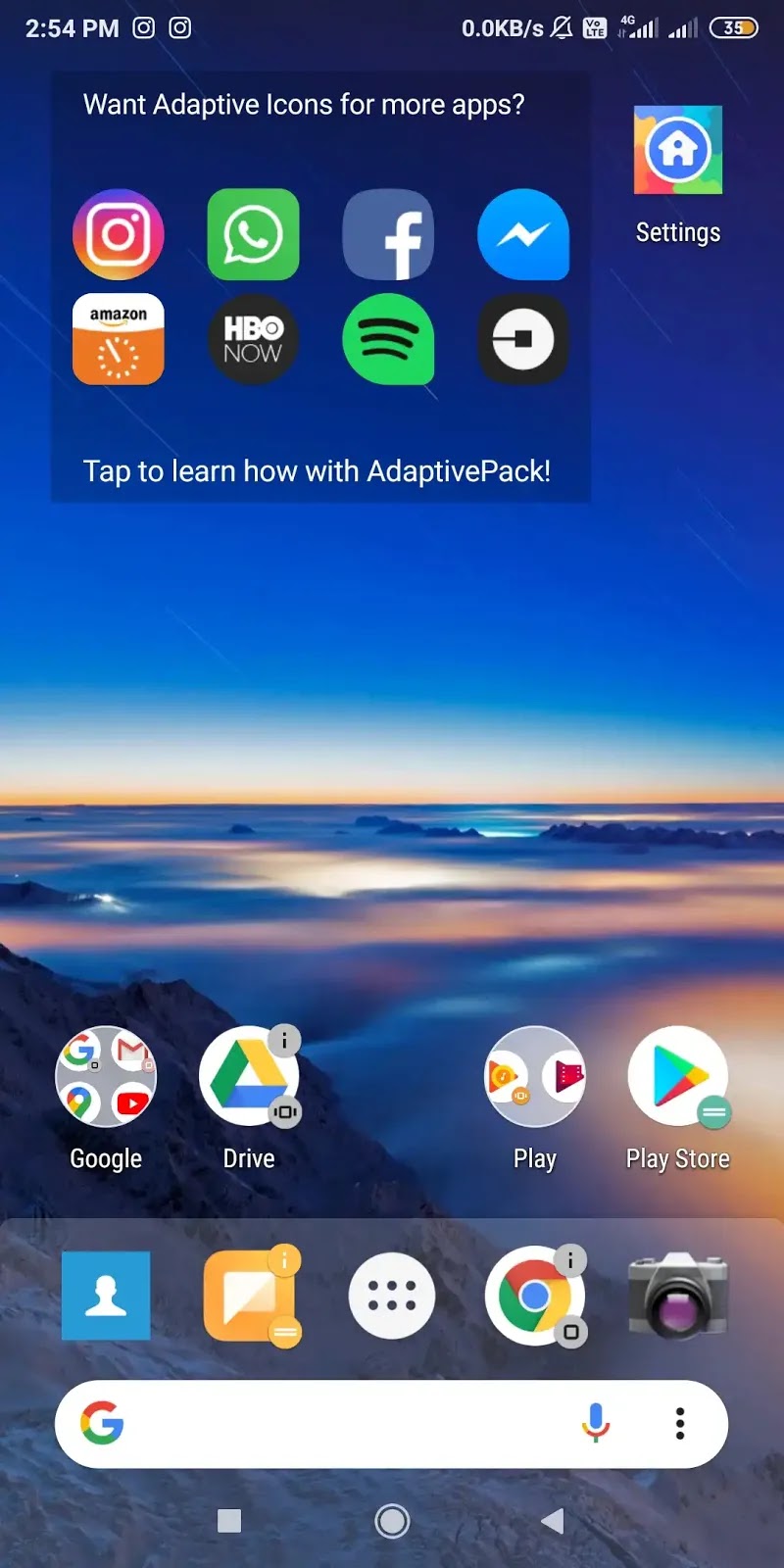Open the launcher Settings app icon

coord(678,150)
